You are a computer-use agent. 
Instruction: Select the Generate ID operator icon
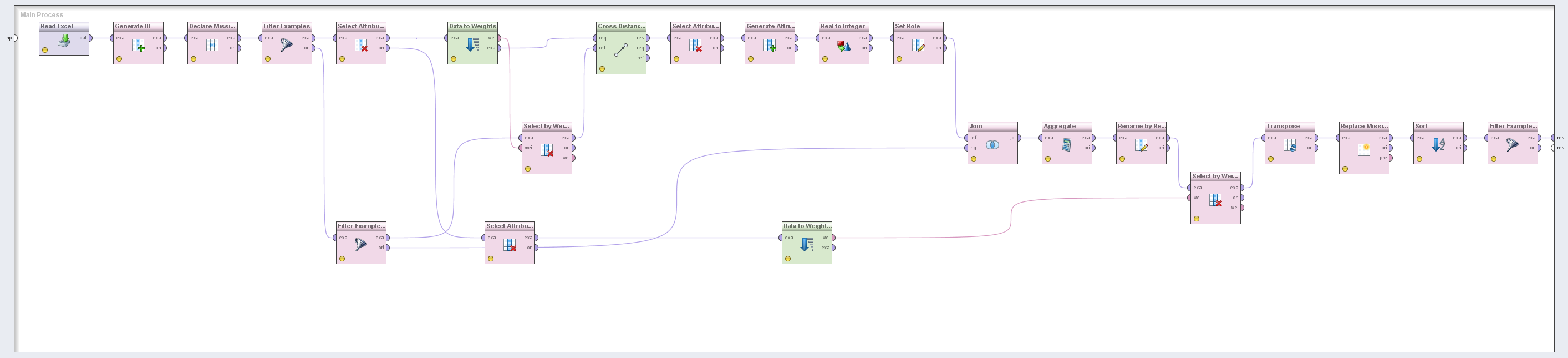point(138,45)
